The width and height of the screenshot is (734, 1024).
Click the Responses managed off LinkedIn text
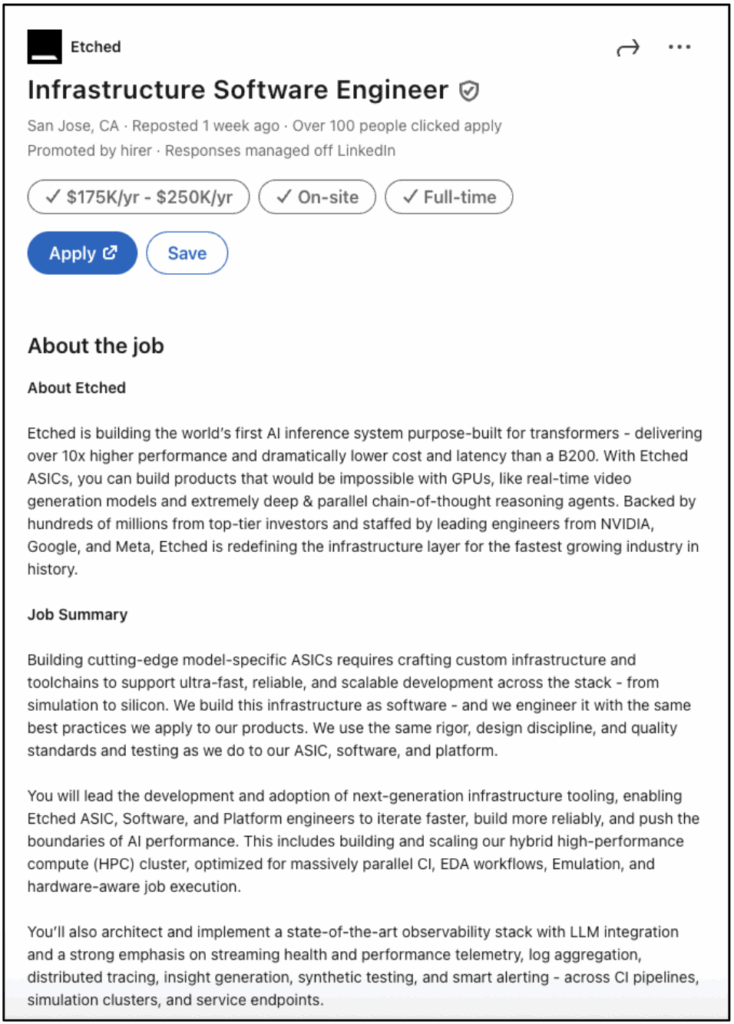(x=280, y=151)
